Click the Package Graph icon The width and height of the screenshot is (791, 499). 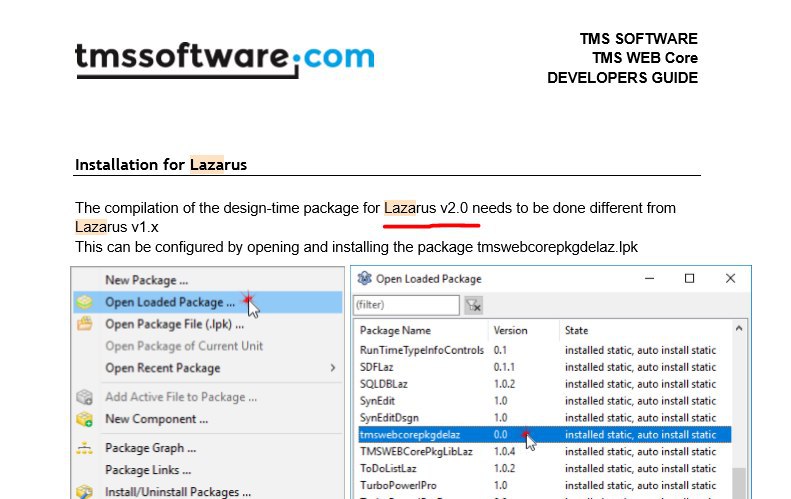pos(84,448)
